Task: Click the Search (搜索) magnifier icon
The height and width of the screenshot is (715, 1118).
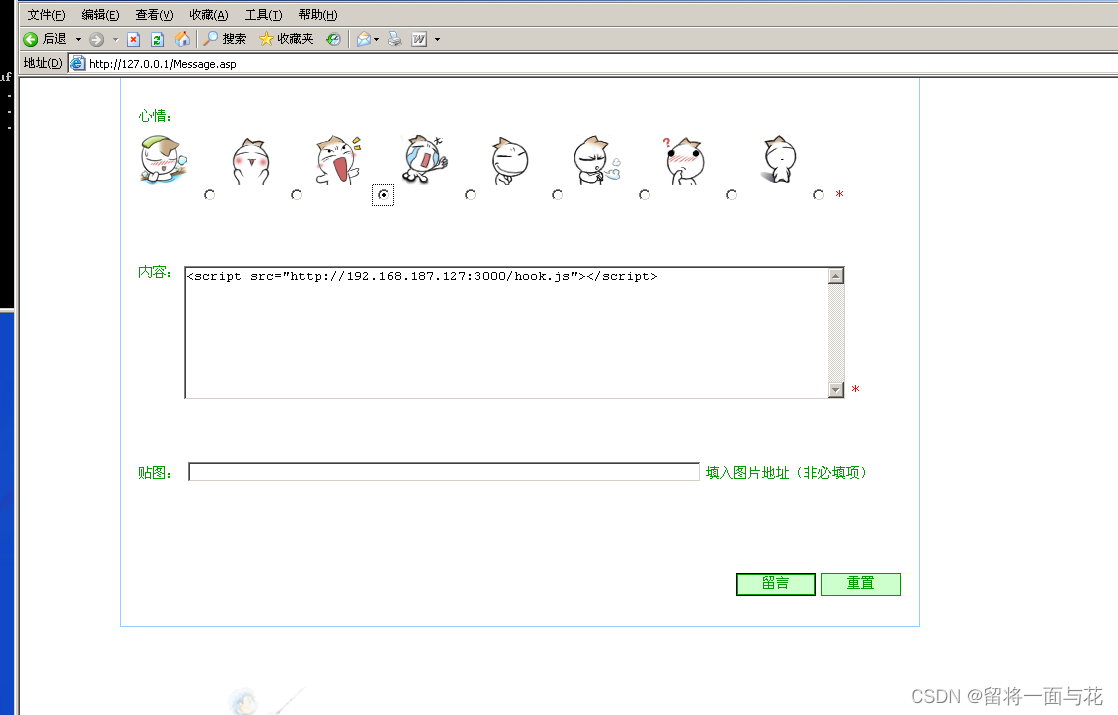Action: pyautogui.click(x=210, y=39)
